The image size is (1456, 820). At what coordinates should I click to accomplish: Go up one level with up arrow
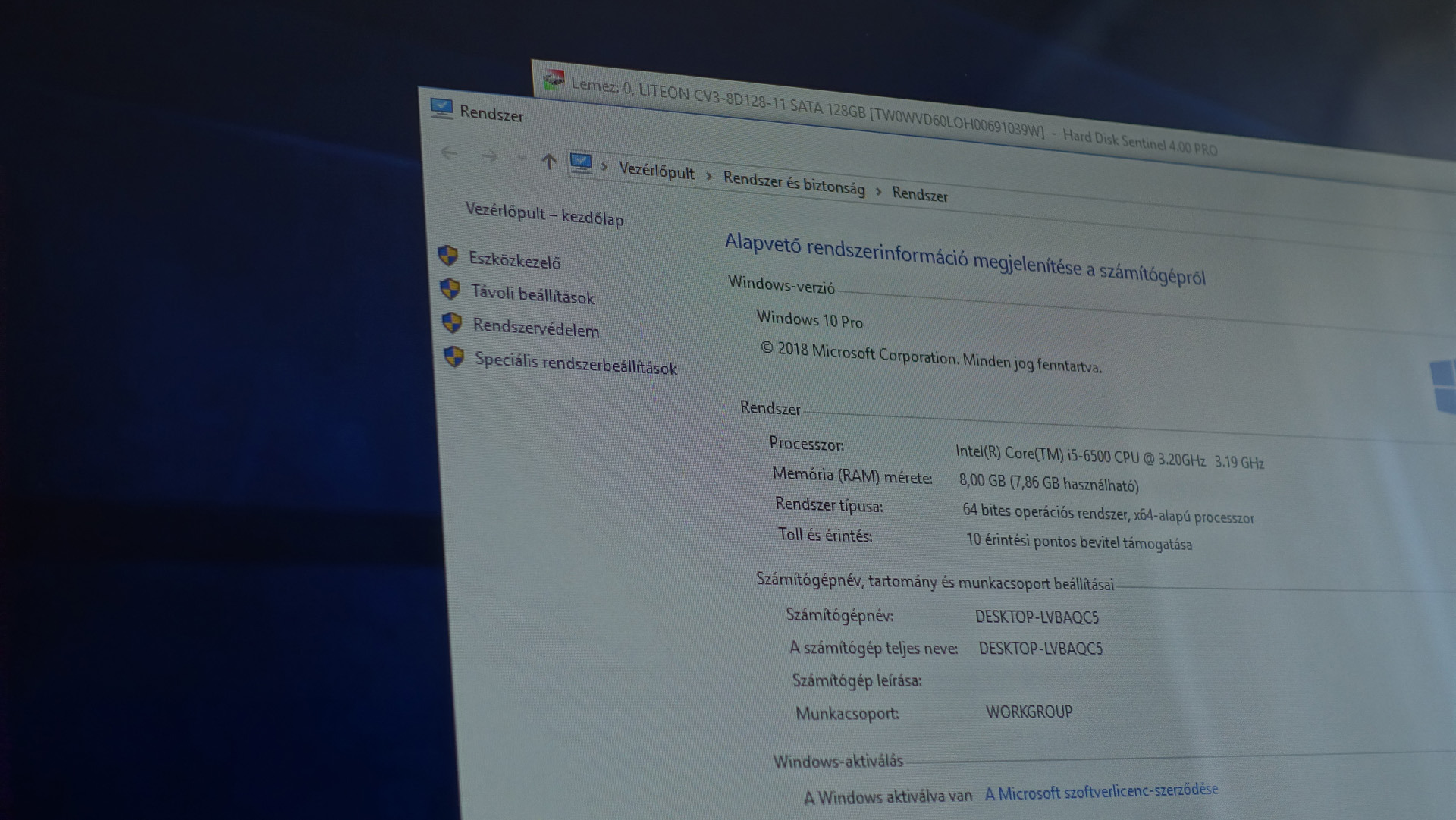[x=549, y=161]
